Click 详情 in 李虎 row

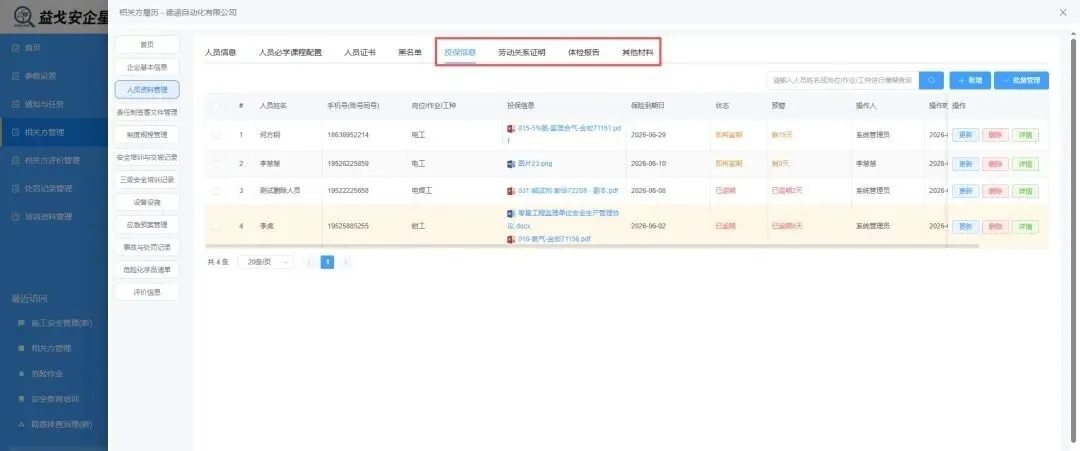click(x=1025, y=226)
